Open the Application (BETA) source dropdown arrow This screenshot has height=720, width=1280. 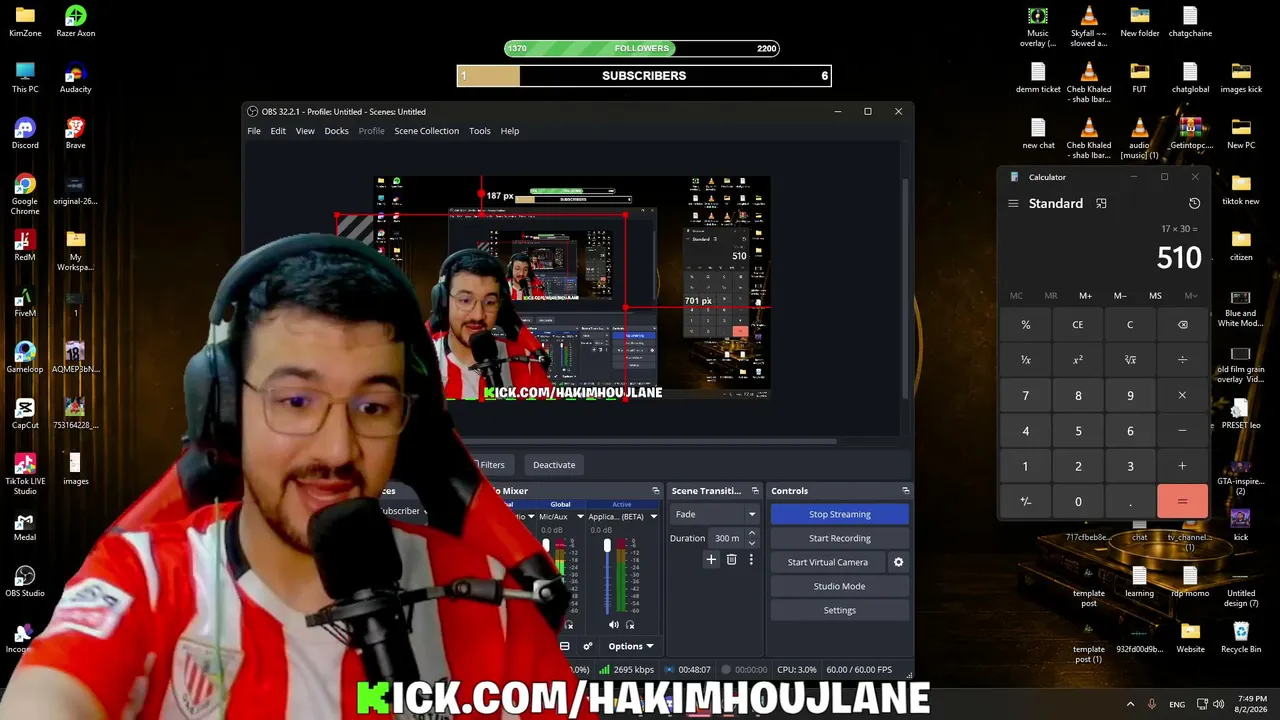tap(653, 517)
